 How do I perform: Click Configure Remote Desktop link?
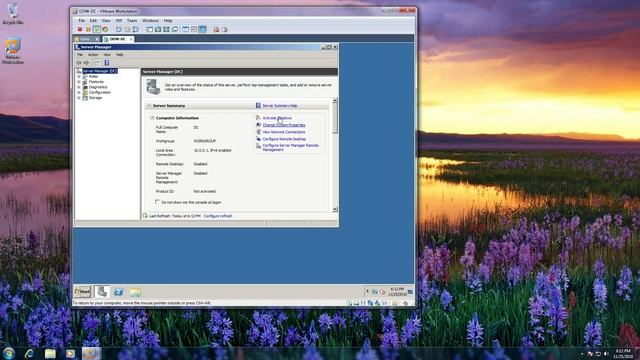[x=284, y=139]
